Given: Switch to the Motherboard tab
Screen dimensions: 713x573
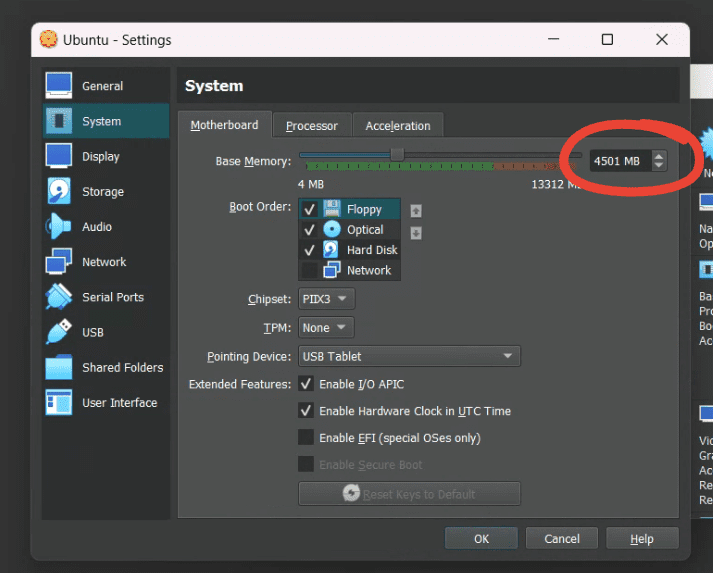Looking at the screenshot, I should (225, 125).
